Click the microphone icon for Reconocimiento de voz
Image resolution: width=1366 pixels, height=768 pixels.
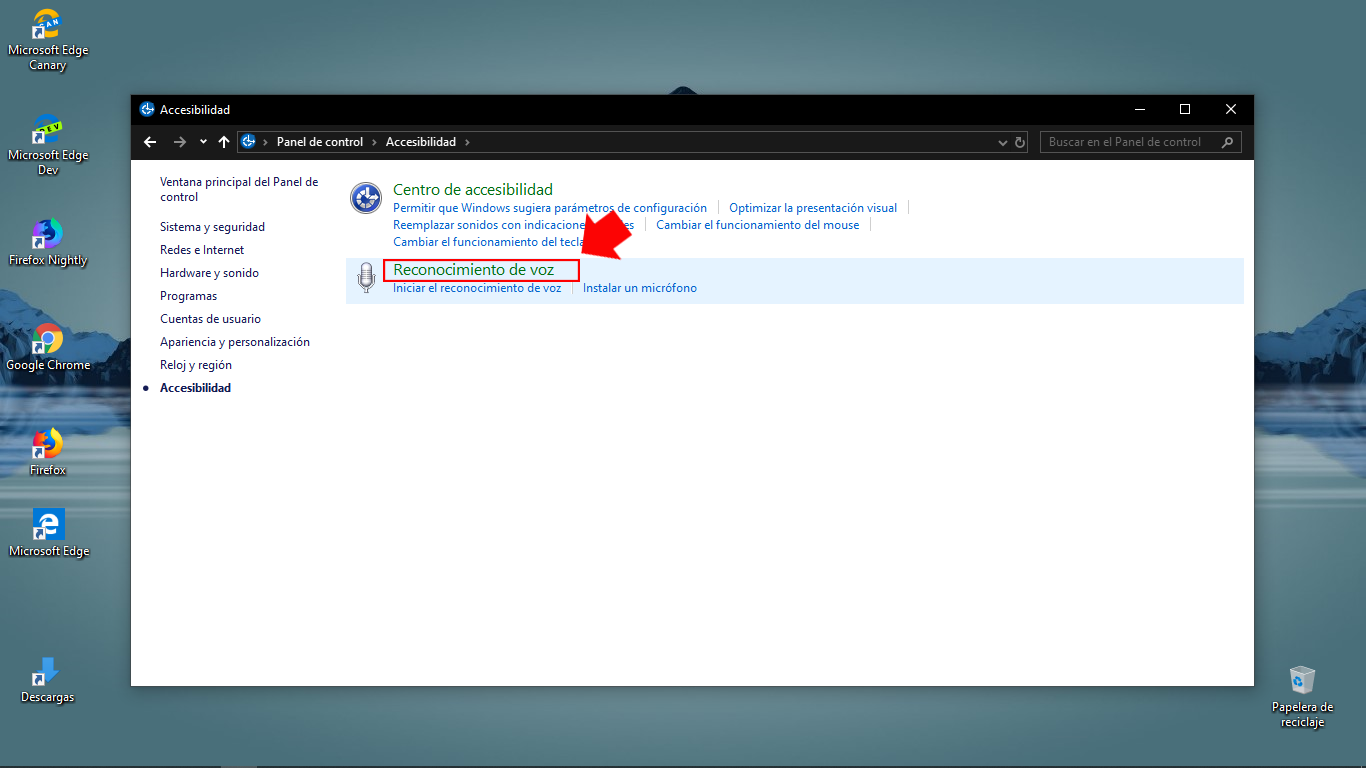click(366, 277)
